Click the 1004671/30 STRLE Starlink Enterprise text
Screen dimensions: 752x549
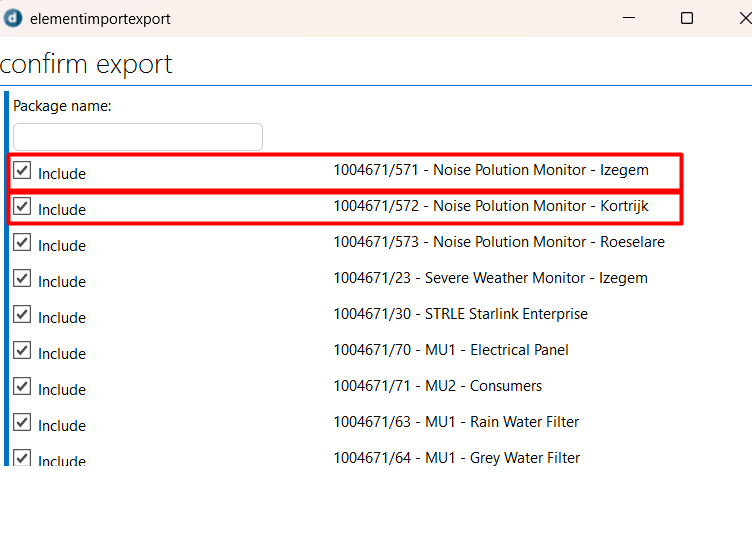point(460,314)
